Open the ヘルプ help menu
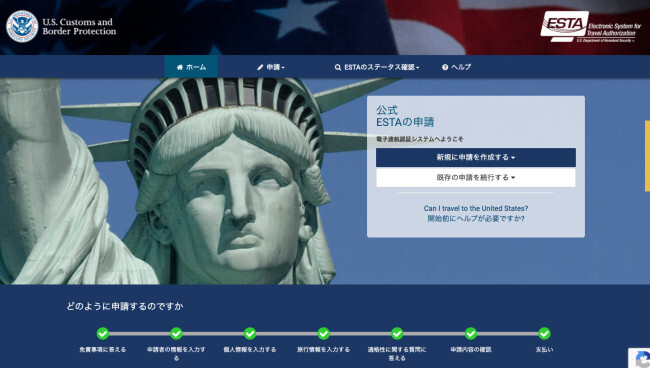This screenshot has width=650, height=368. [x=456, y=67]
